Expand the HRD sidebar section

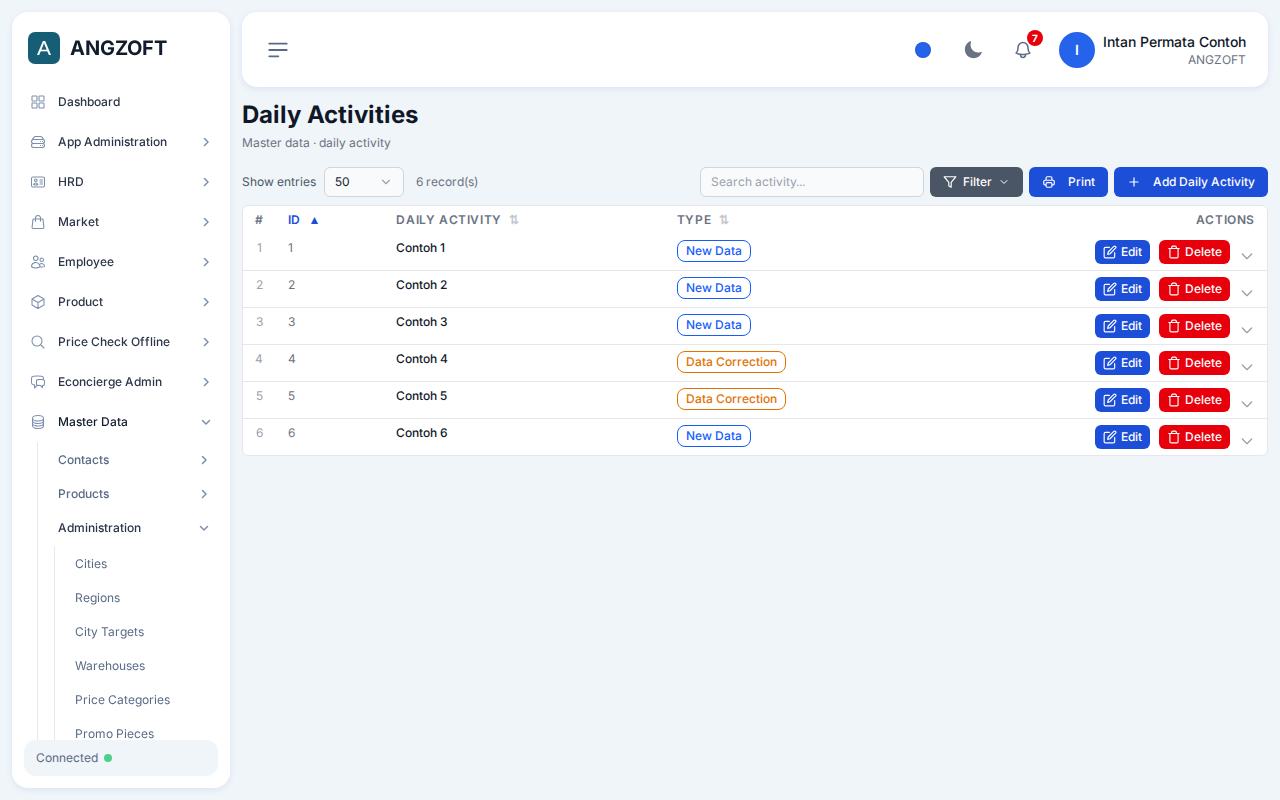click(121, 182)
